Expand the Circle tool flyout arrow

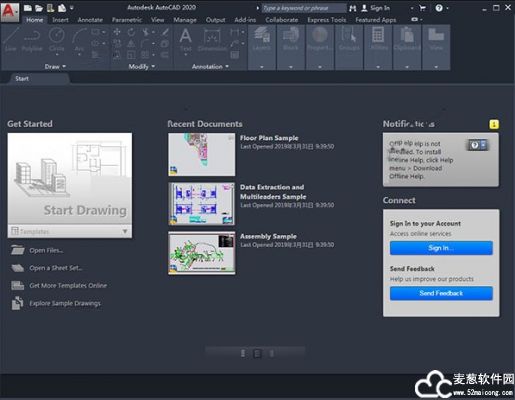(x=57, y=54)
